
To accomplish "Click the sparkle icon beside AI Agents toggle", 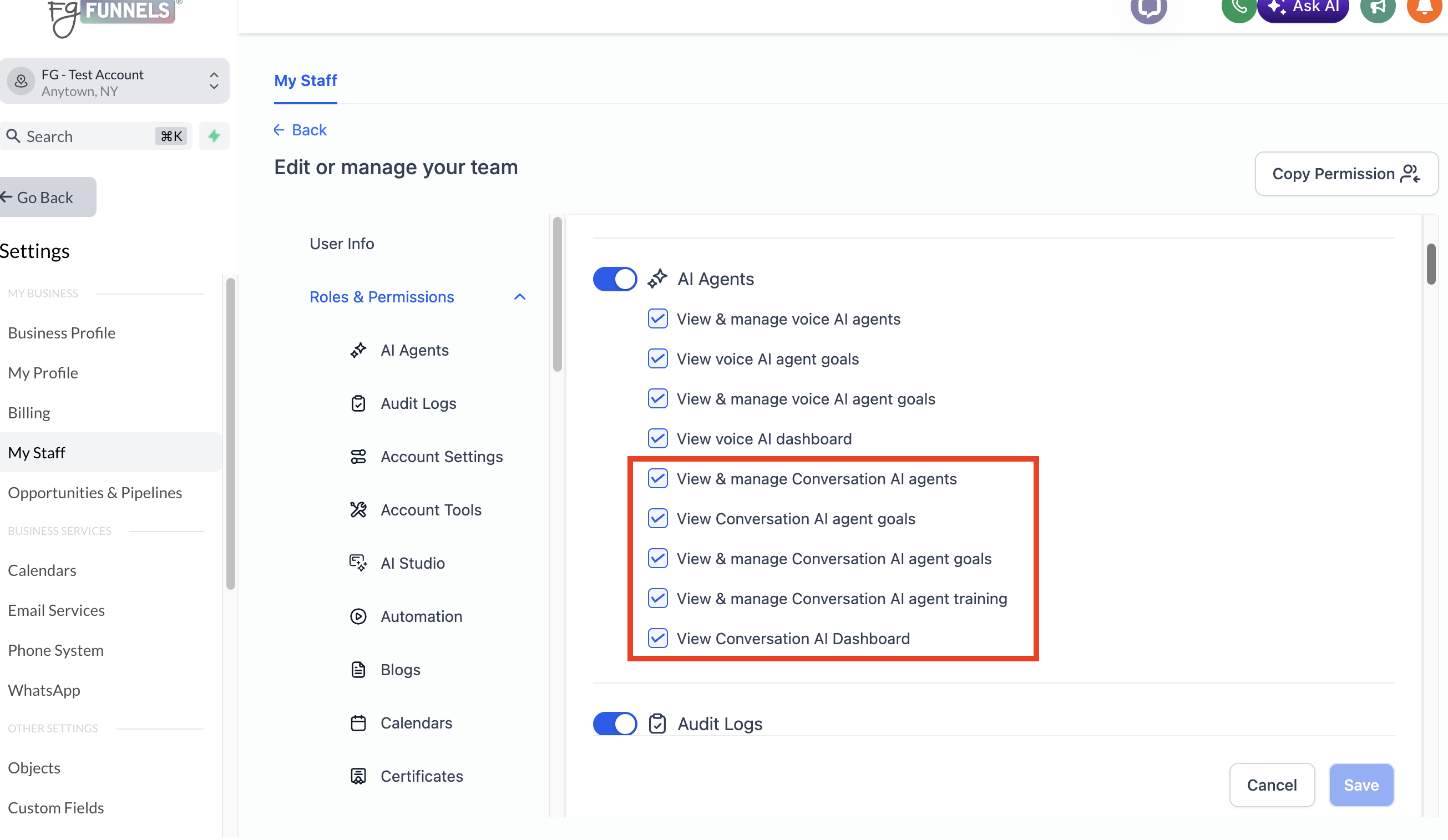I will tap(657, 279).
